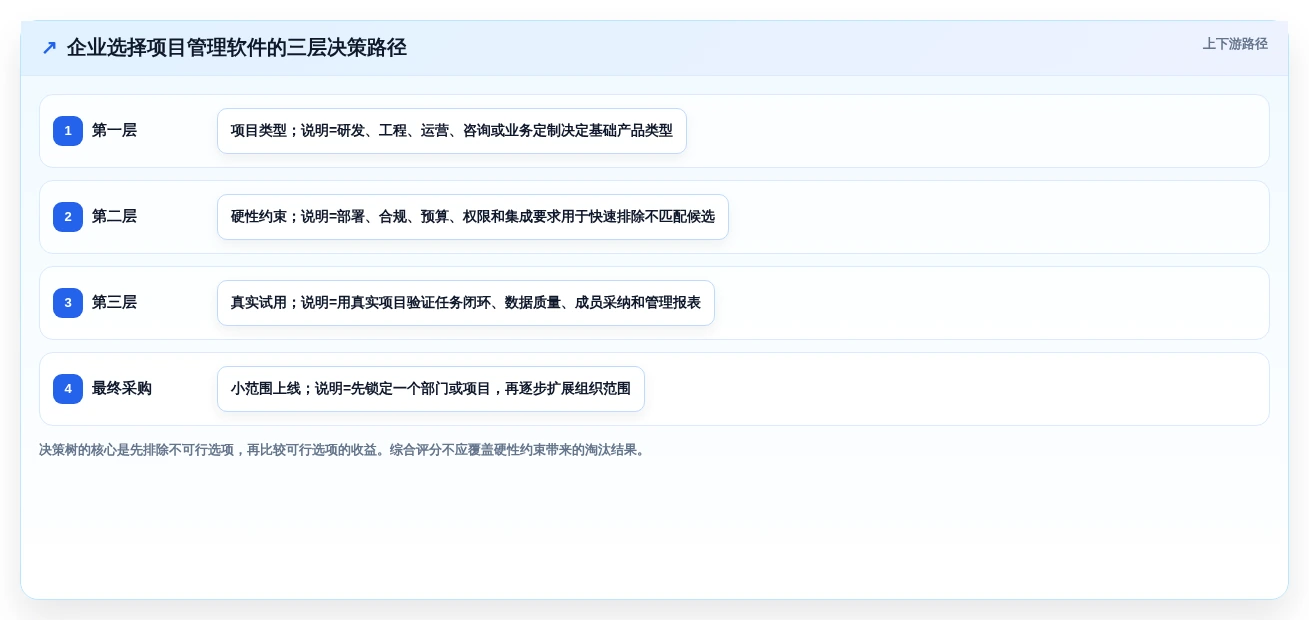Open the 小范围上线 description box
The width and height of the screenshot is (1309, 620).
[x=431, y=389]
